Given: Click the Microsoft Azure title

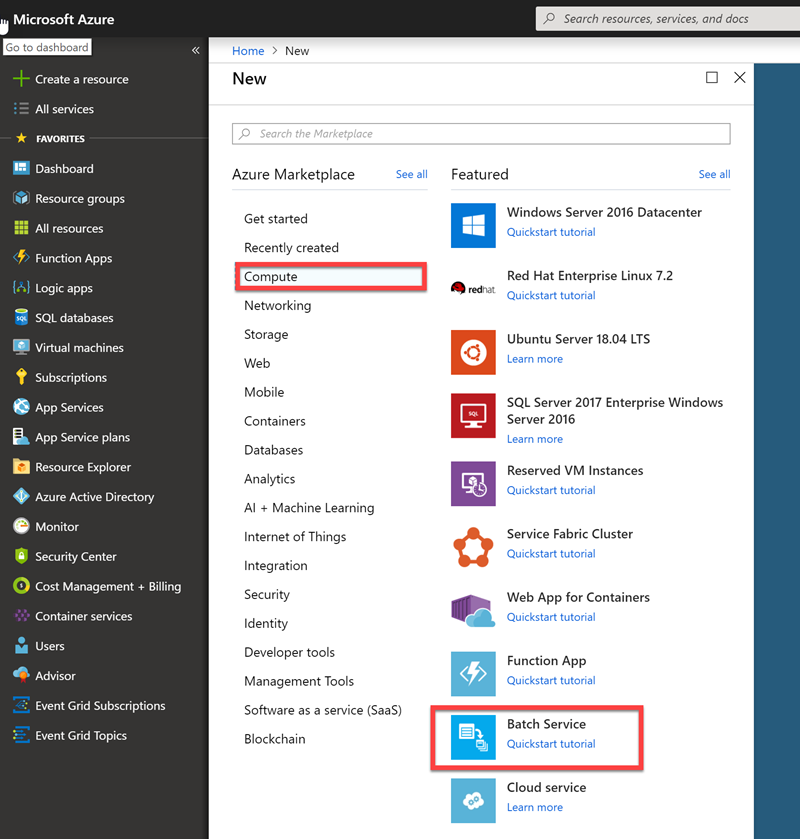Looking at the screenshot, I should (64, 19).
